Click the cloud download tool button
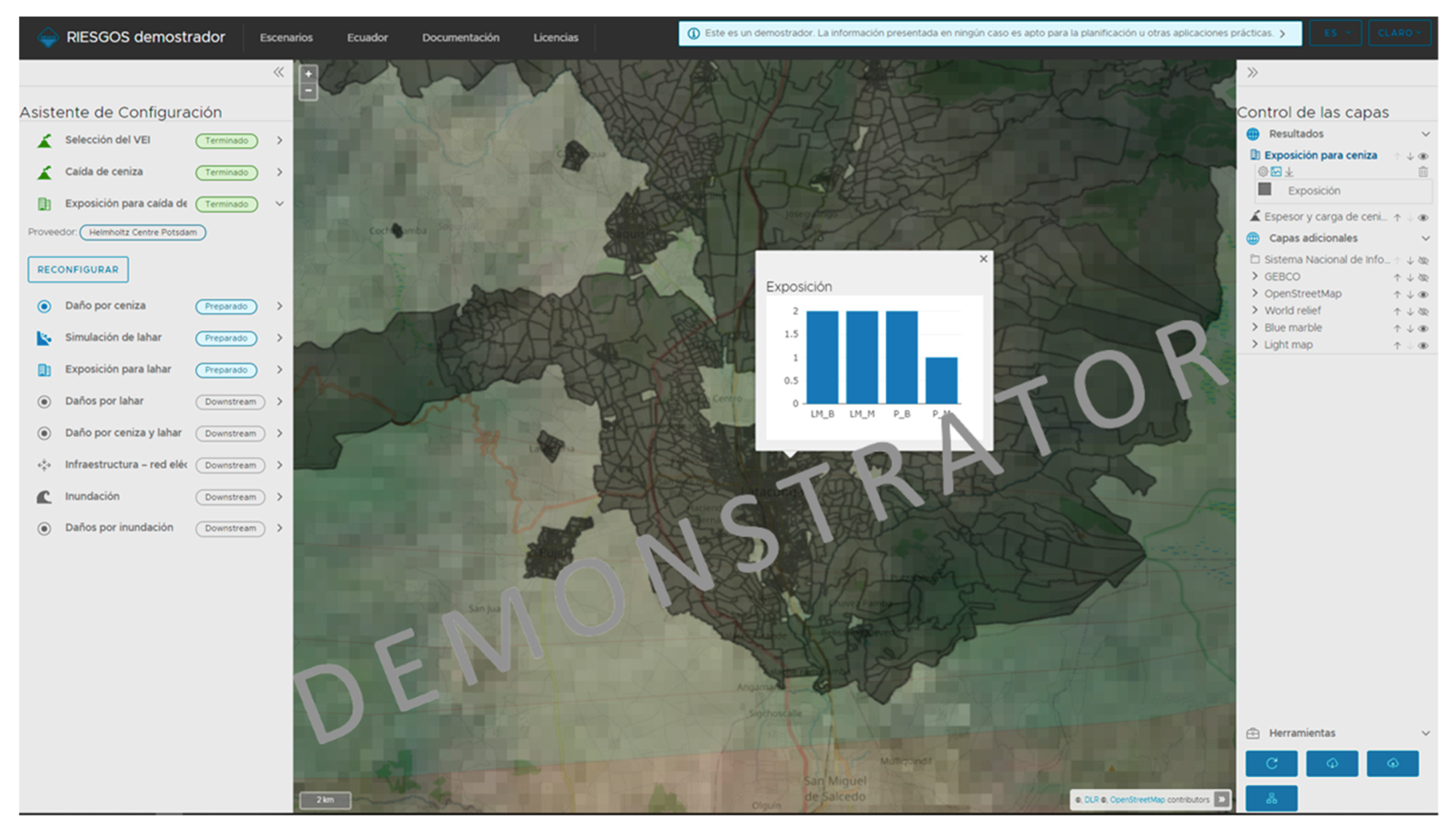 (x=1332, y=763)
